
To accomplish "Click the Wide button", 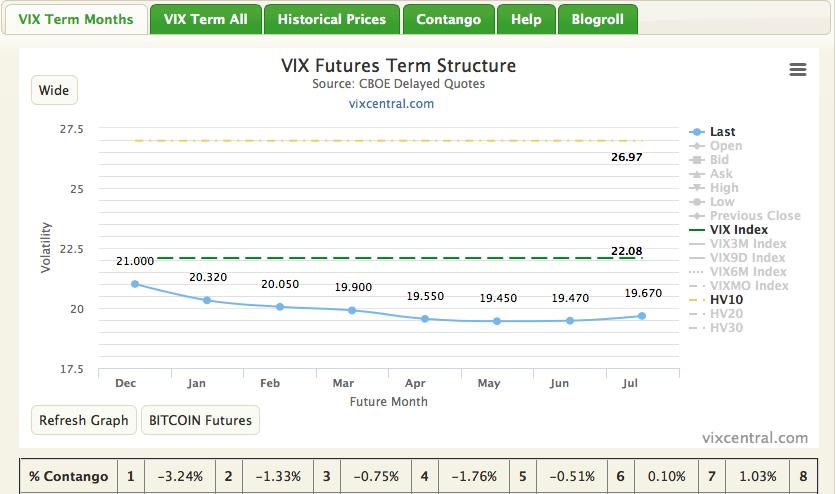I will click(54, 91).
